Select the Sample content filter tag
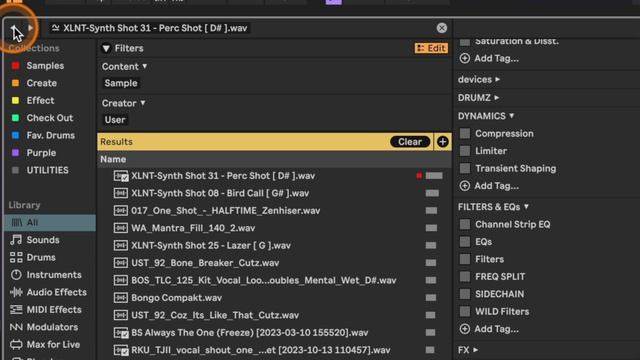 [x=121, y=83]
